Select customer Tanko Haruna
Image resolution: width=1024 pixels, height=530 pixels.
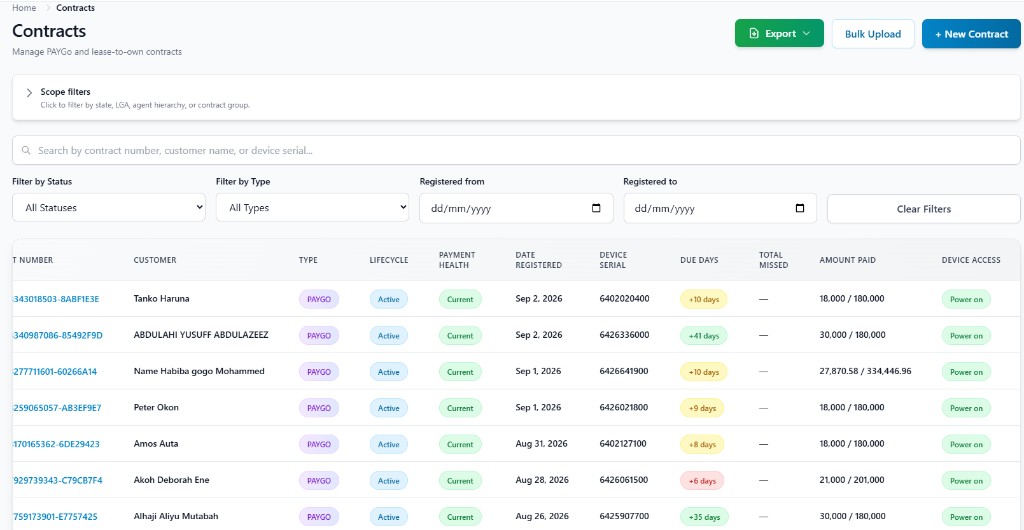pyautogui.click(x=161, y=298)
